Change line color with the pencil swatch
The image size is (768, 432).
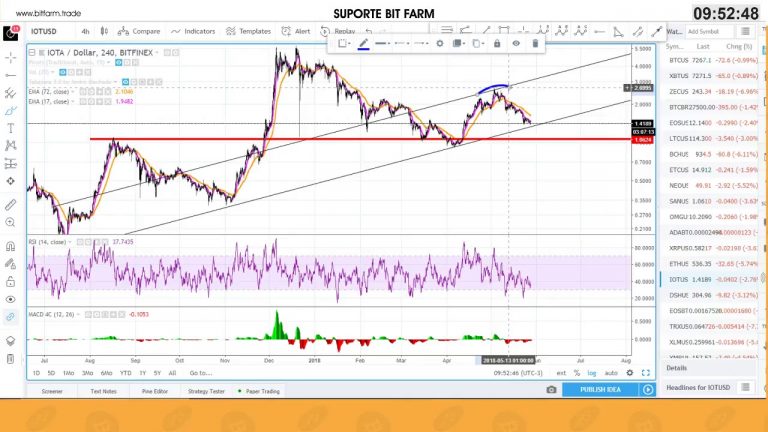(363, 44)
